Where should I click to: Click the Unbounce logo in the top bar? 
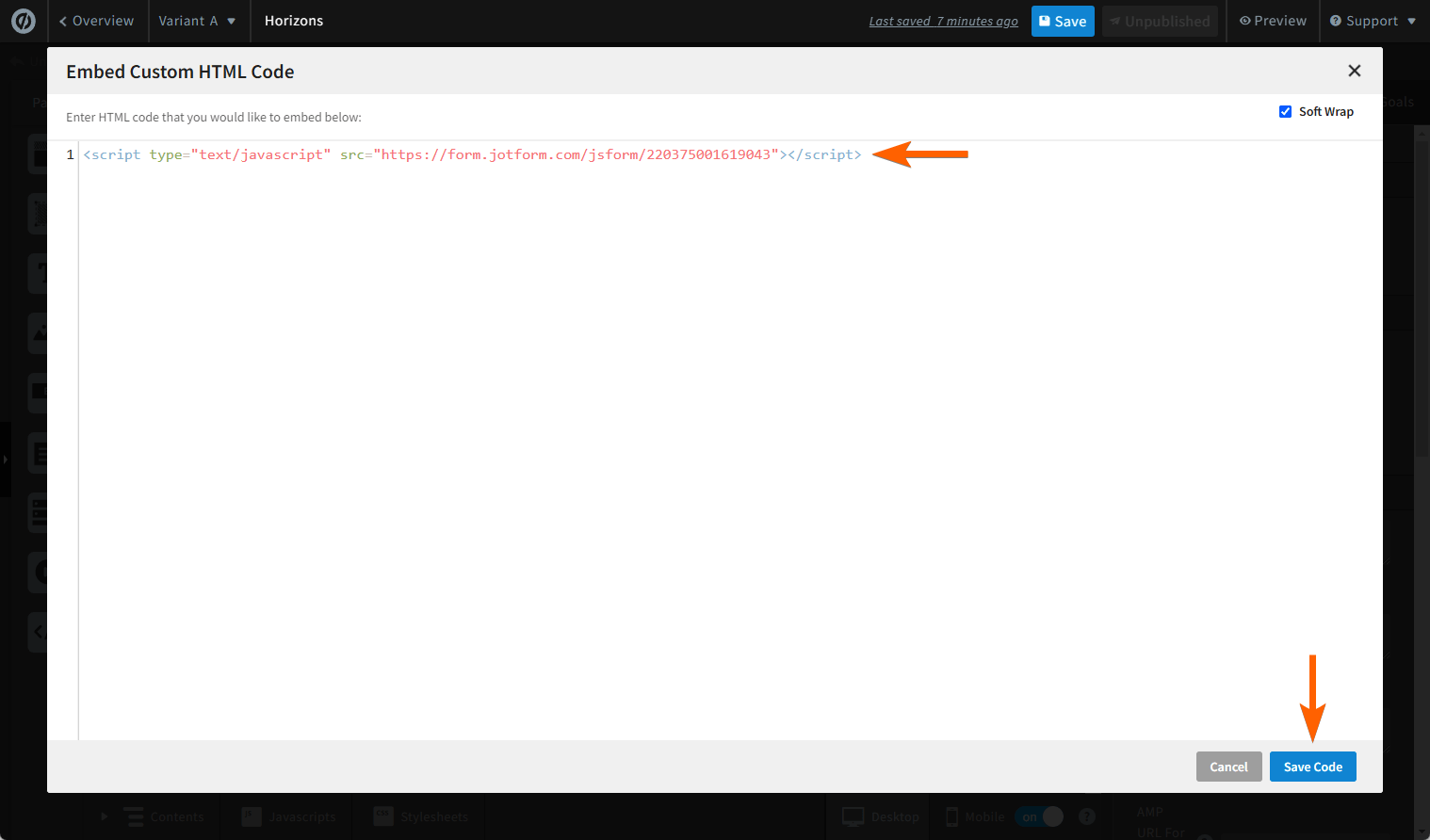click(x=24, y=21)
